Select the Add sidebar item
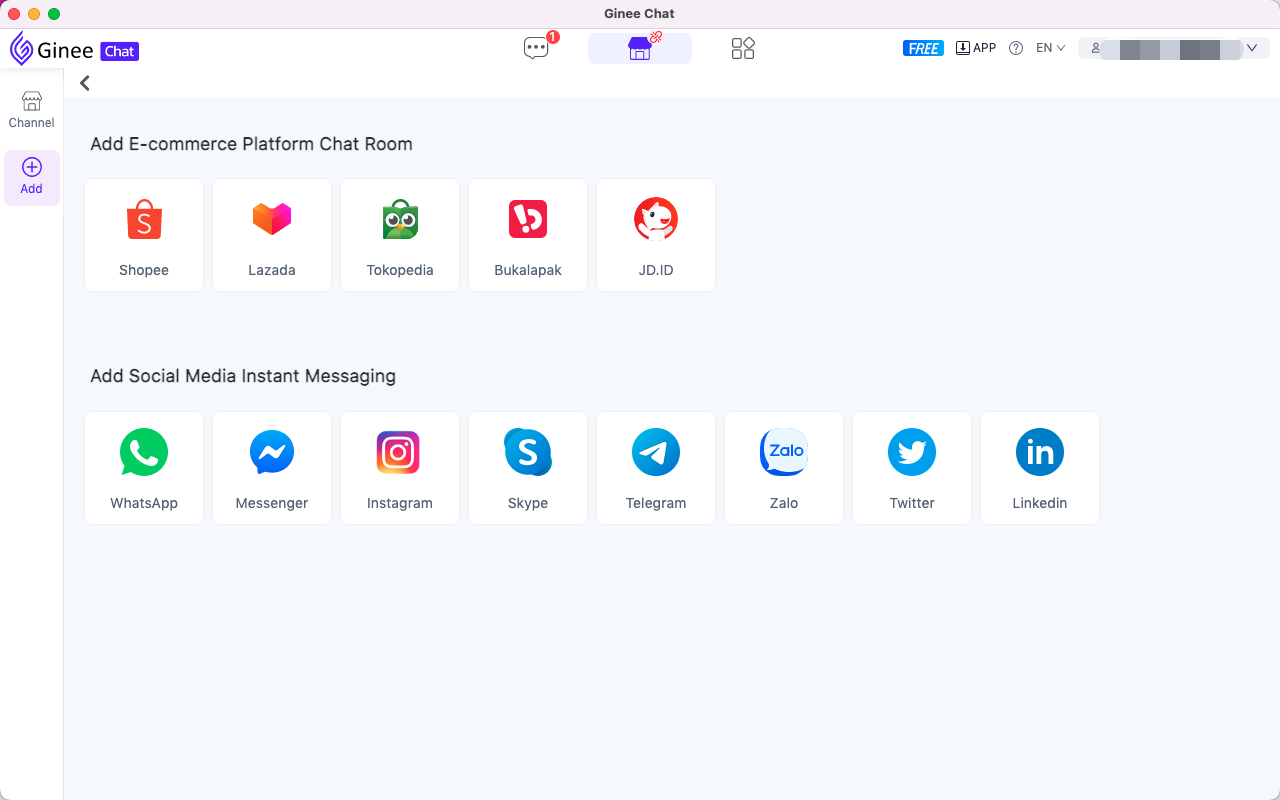 tap(32, 177)
